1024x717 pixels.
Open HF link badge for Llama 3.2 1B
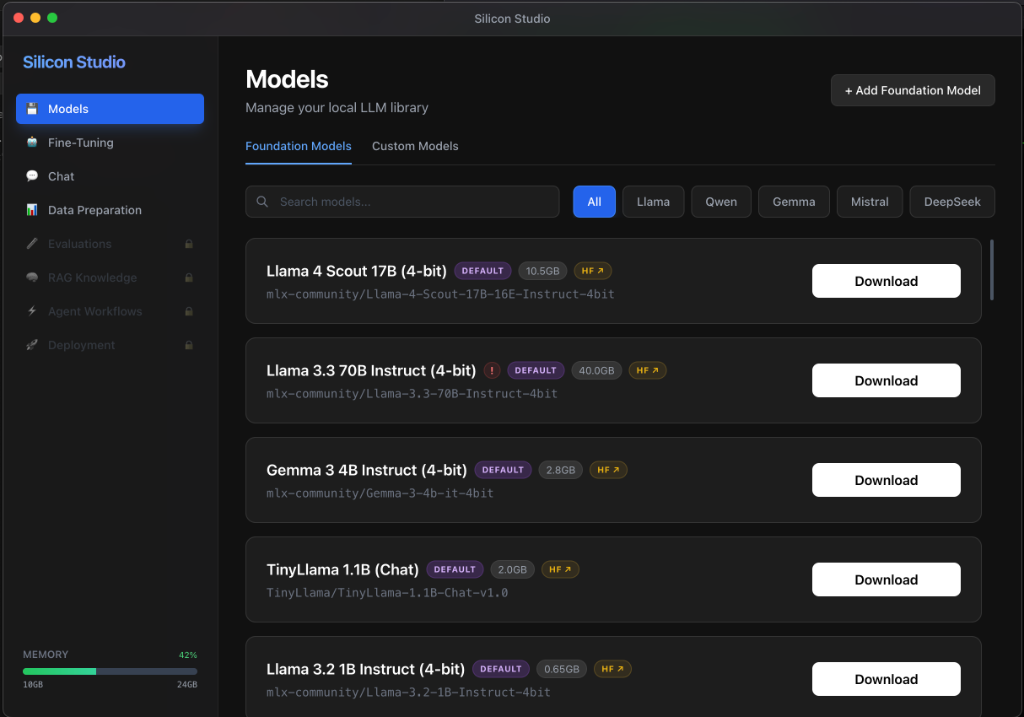pos(613,669)
